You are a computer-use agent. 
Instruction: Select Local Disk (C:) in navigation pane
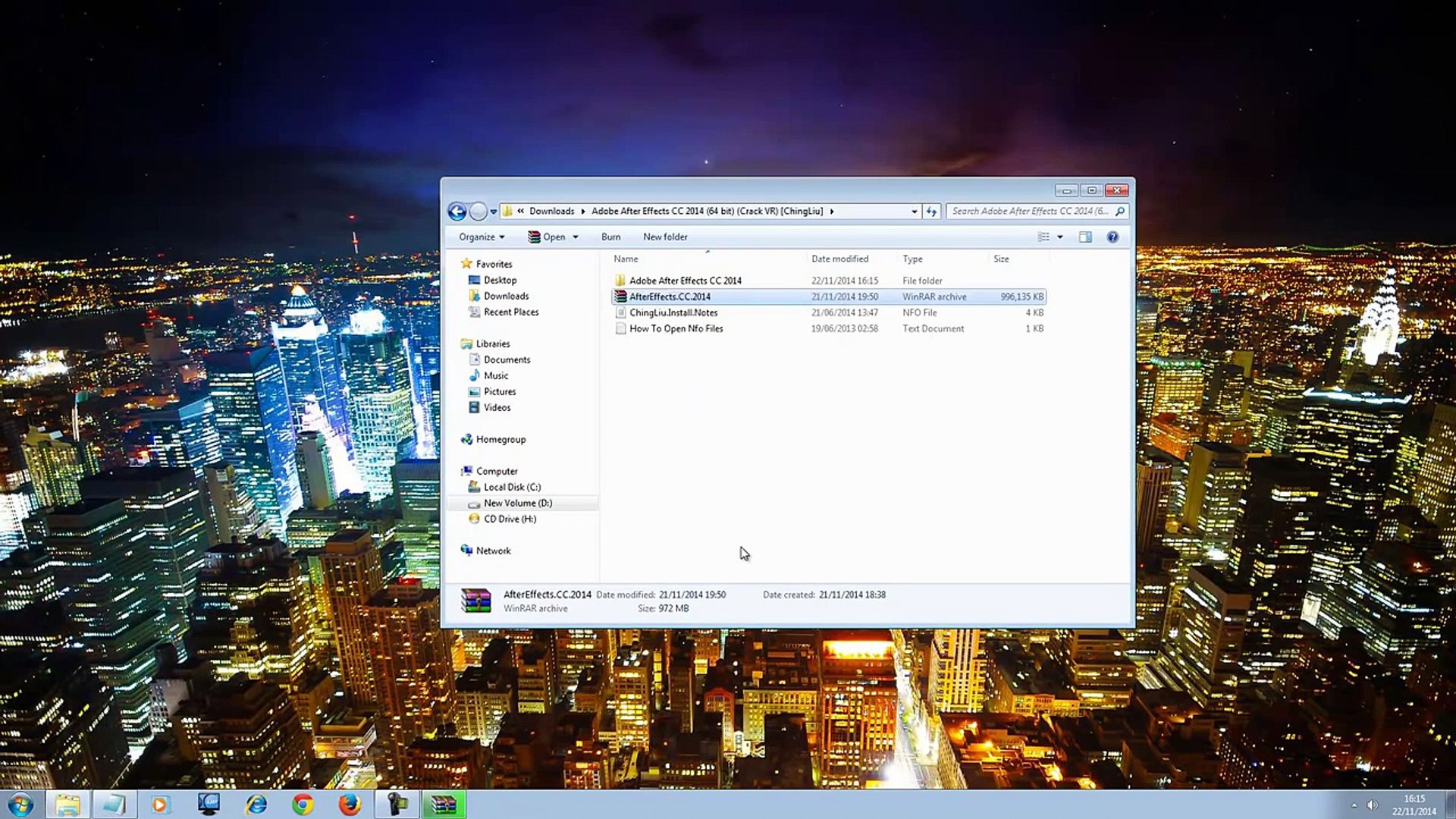pos(512,487)
